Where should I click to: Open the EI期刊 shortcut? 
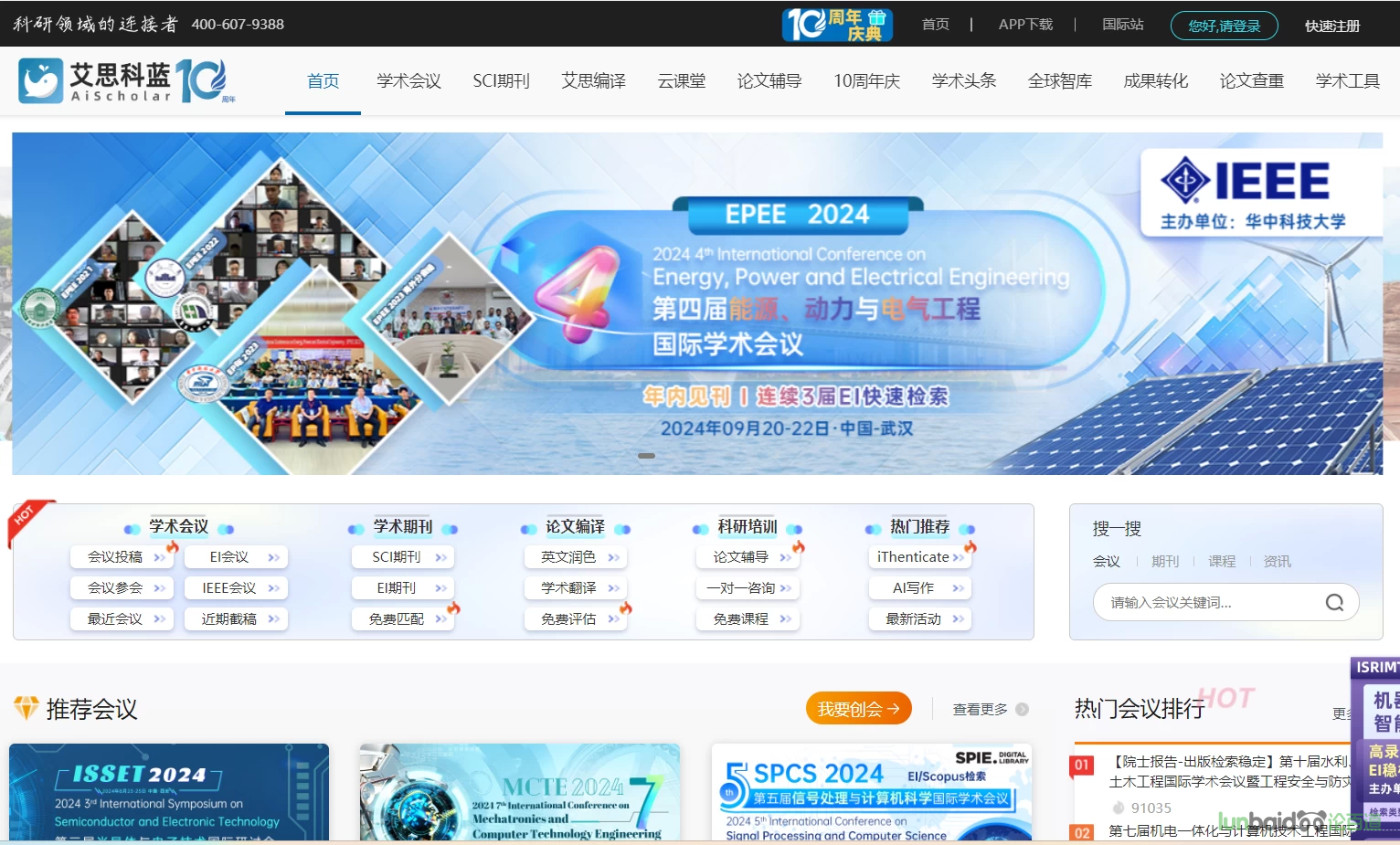403,587
